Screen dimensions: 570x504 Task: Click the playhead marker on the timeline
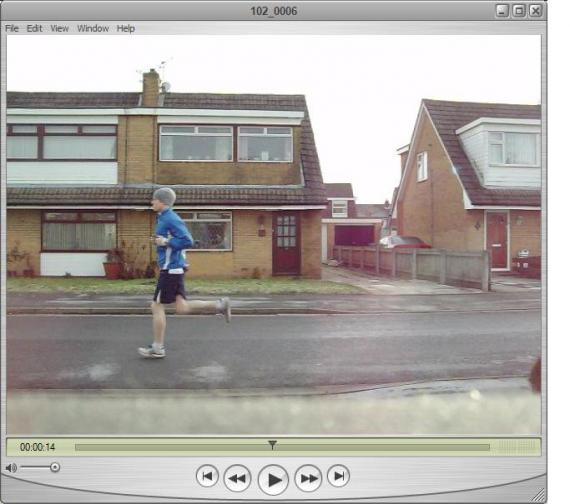(x=272, y=445)
